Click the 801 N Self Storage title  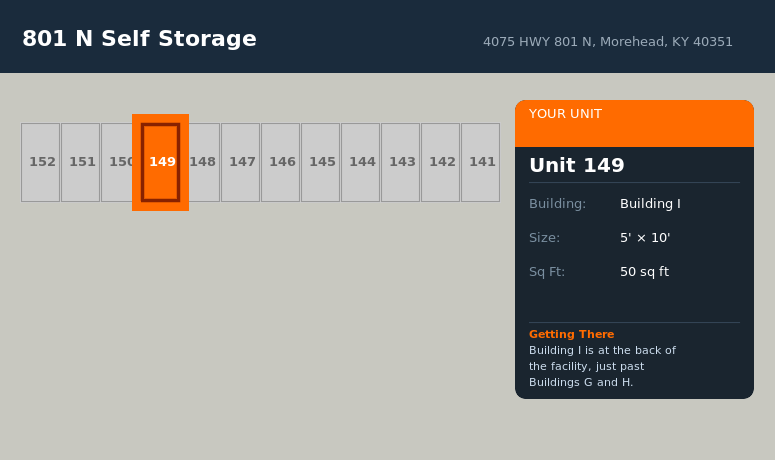tap(139, 39)
